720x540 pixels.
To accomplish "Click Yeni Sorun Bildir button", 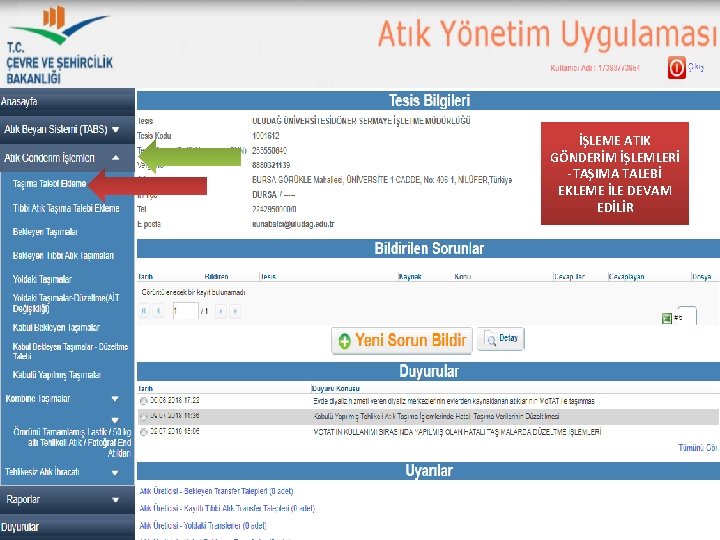I will [x=402, y=340].
